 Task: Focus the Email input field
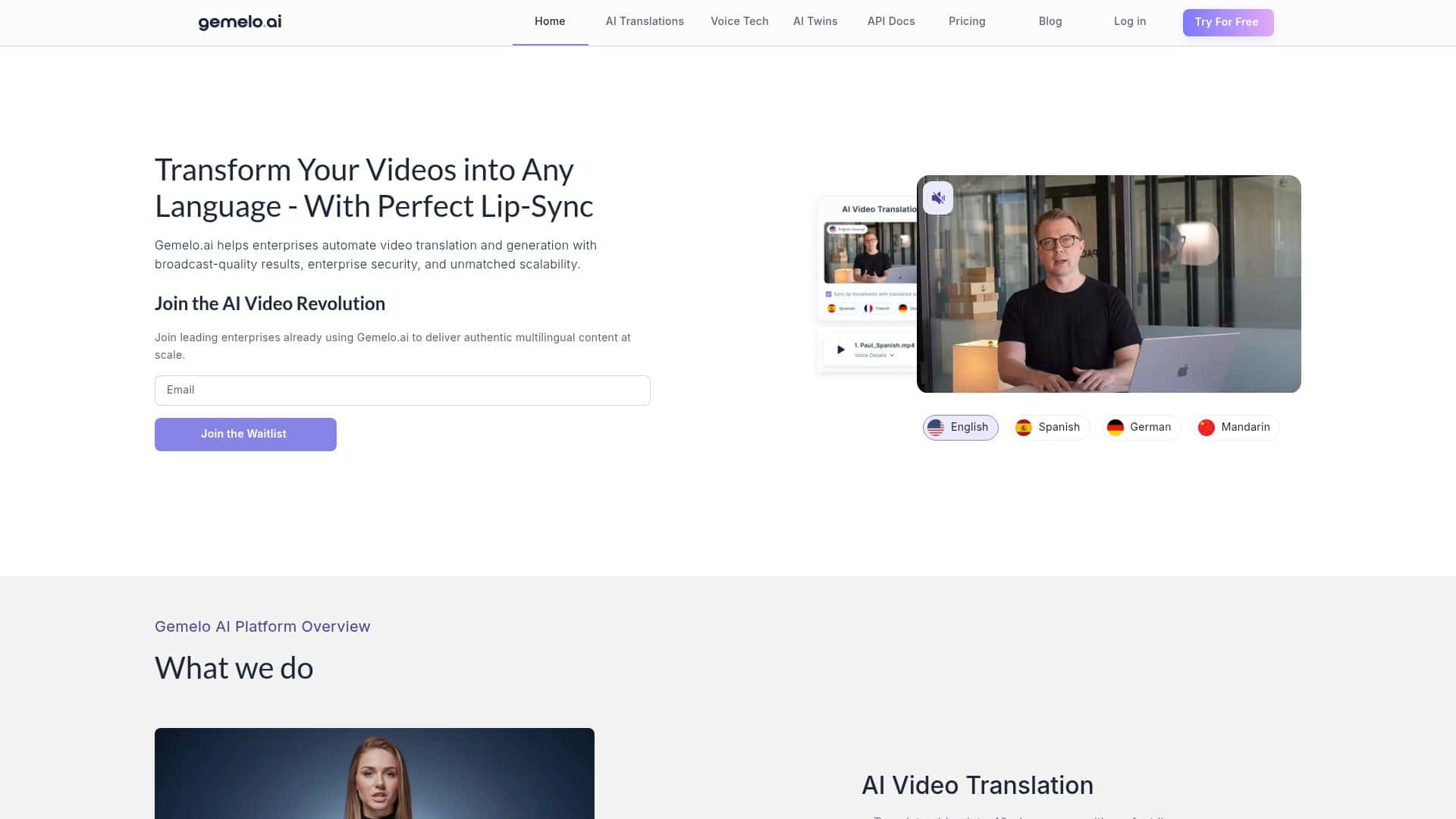point(402,391)
